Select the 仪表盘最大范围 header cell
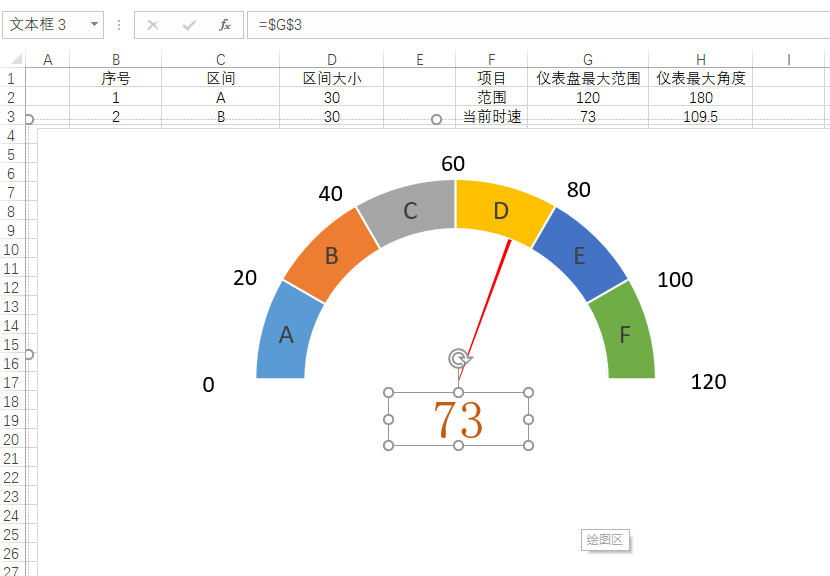830x576 pixels. tap(588, 77)
